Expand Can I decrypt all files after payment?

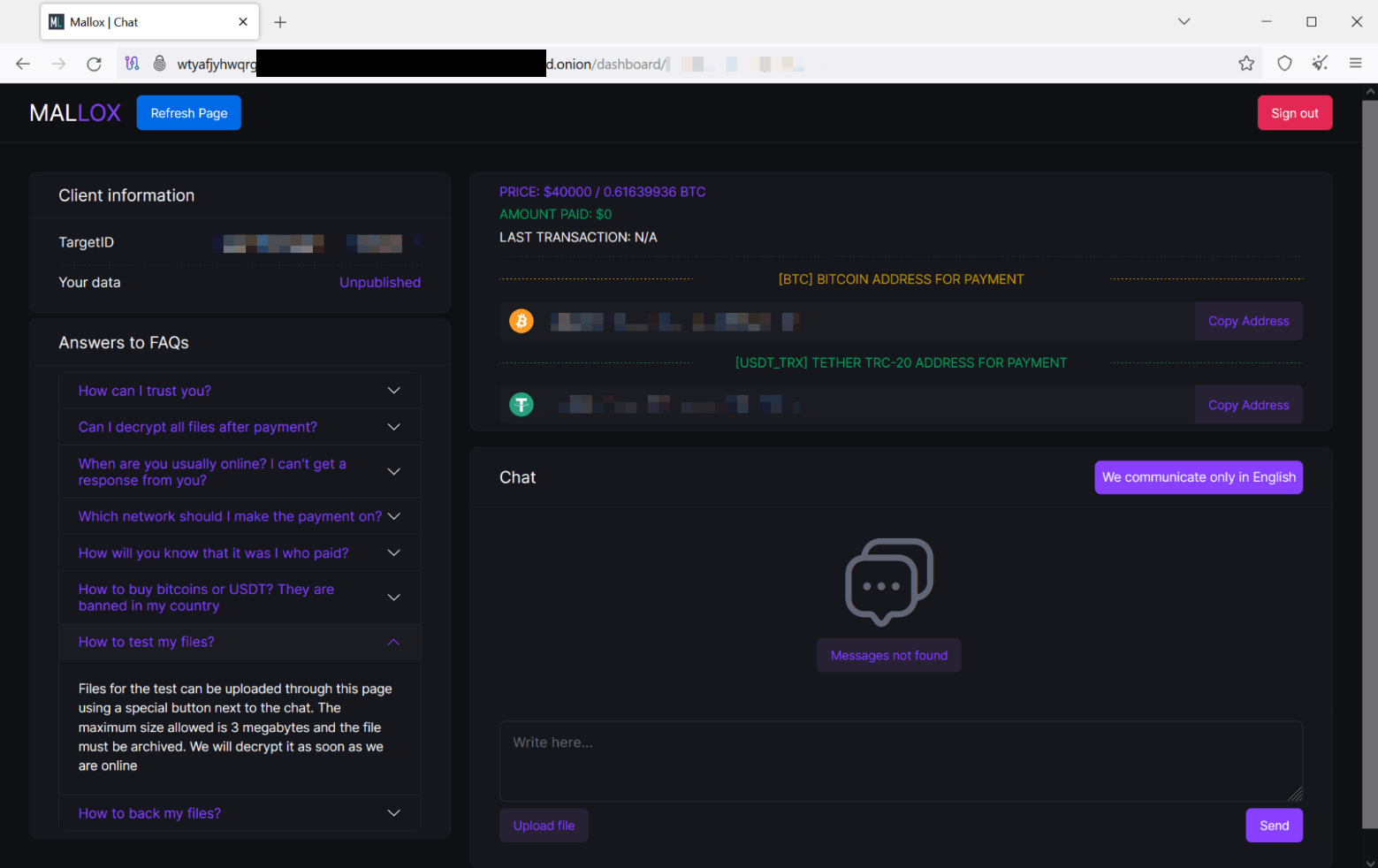click(x=240, y=427)
